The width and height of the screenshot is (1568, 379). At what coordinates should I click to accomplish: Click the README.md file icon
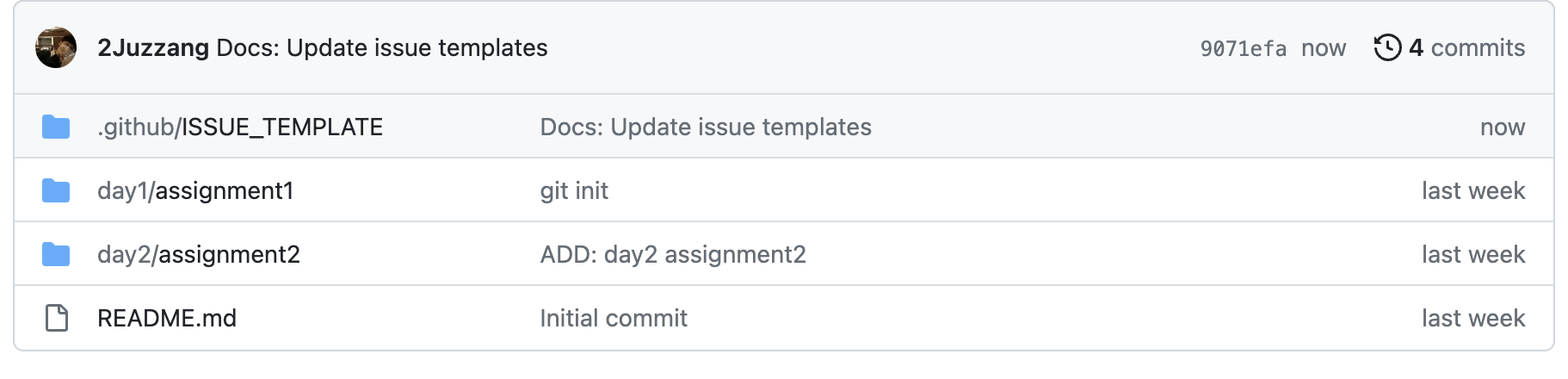56,318
